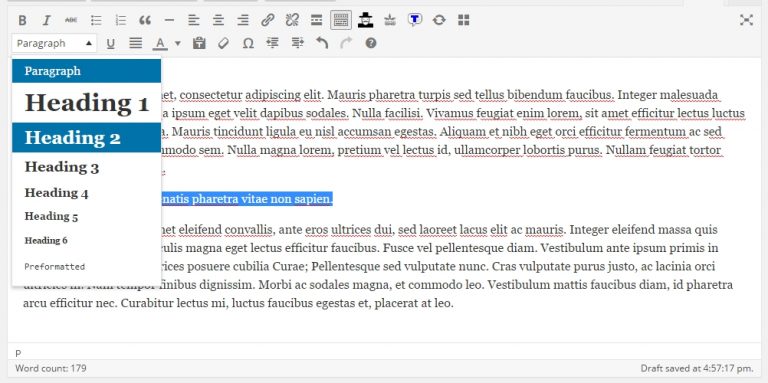
Task: Align text left
Action: 194,20
